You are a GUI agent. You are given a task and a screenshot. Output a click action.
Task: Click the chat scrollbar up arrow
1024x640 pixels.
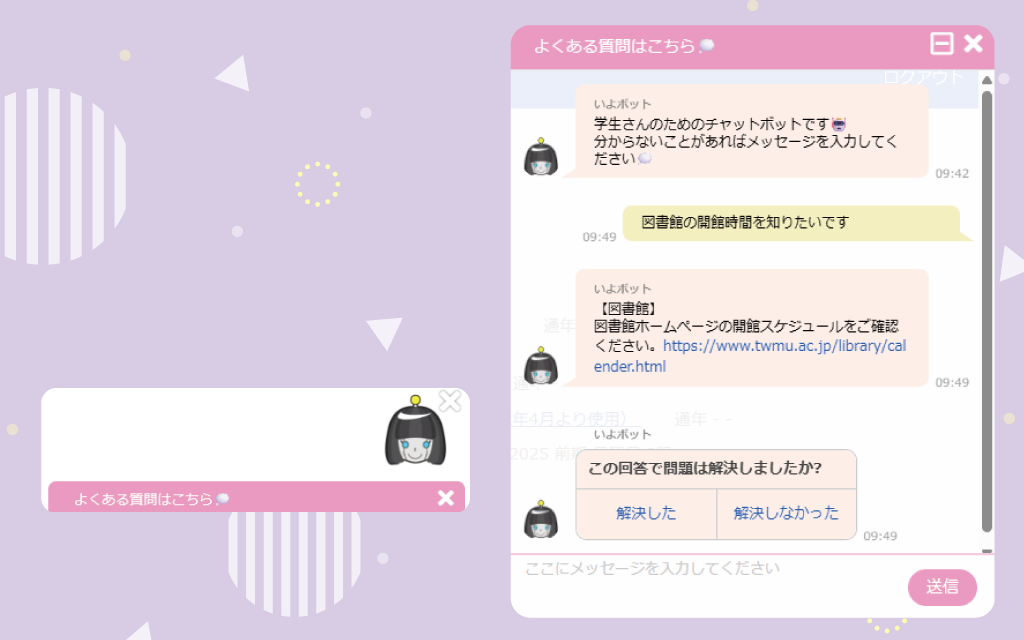[987, 80]
